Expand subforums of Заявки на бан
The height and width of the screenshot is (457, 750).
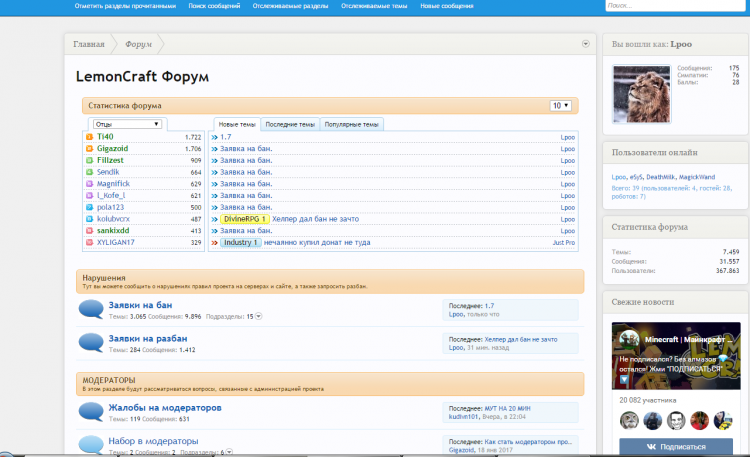(x=258, y=316)
